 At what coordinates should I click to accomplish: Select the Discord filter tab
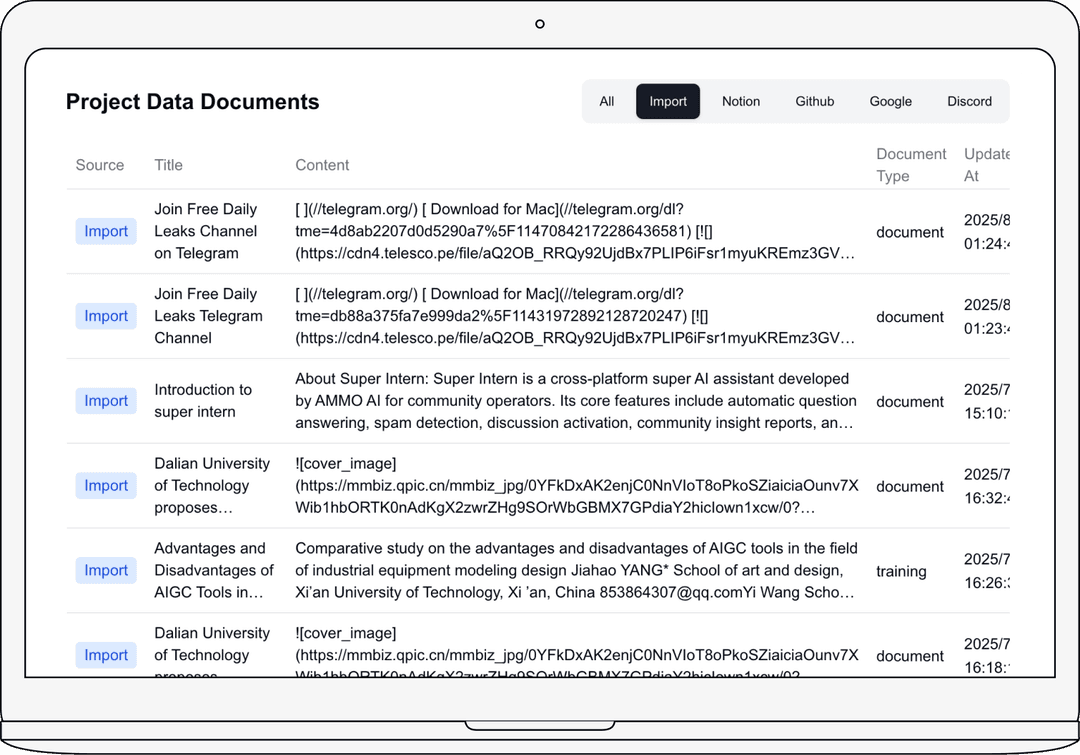(x=969, y=101)
